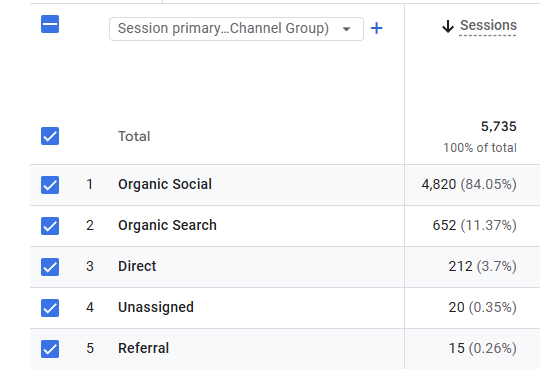This screenshot has height=387, width=540.
Task: Click the Referral channel name
Action: 143,348
